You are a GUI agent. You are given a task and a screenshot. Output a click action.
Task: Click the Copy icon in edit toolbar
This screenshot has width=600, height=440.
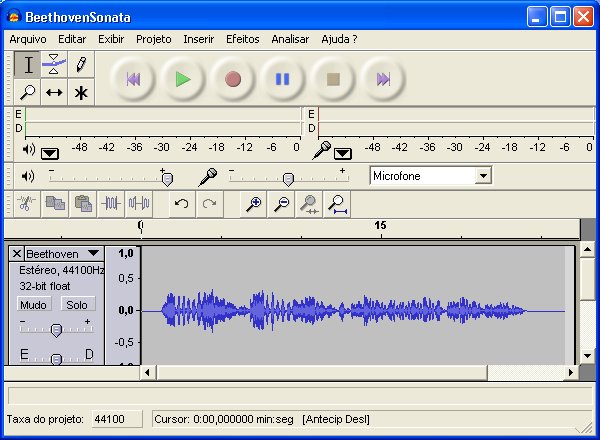[x=55, y=204]
